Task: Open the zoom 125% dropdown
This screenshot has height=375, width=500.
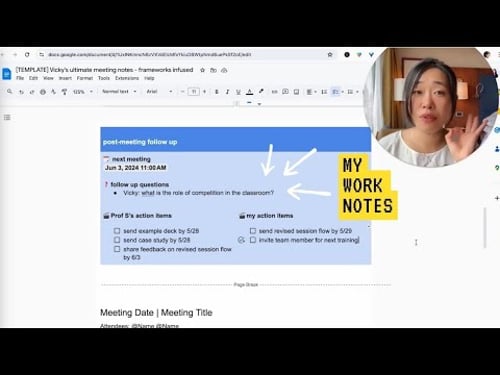Action: click(83, 92)
